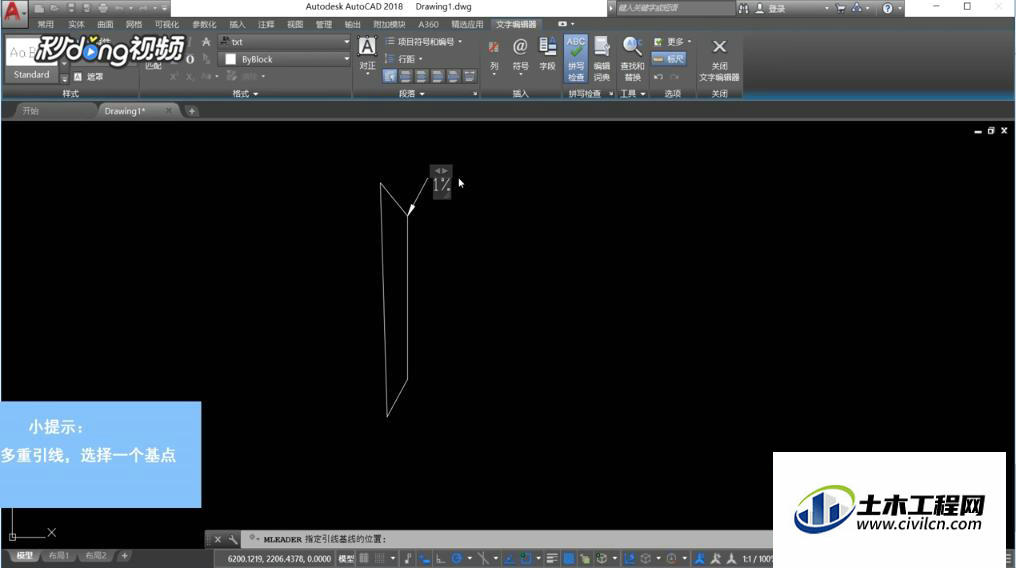Open the Home (常用) ribbon tab
The width and height of the screenshot is (1016, 568).
coord(45,25)
